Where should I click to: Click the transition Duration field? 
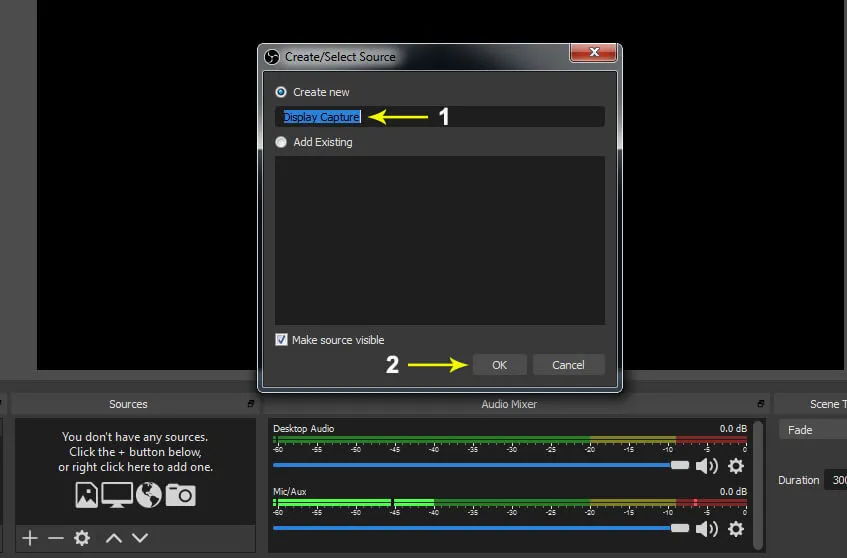coord(835,480)
